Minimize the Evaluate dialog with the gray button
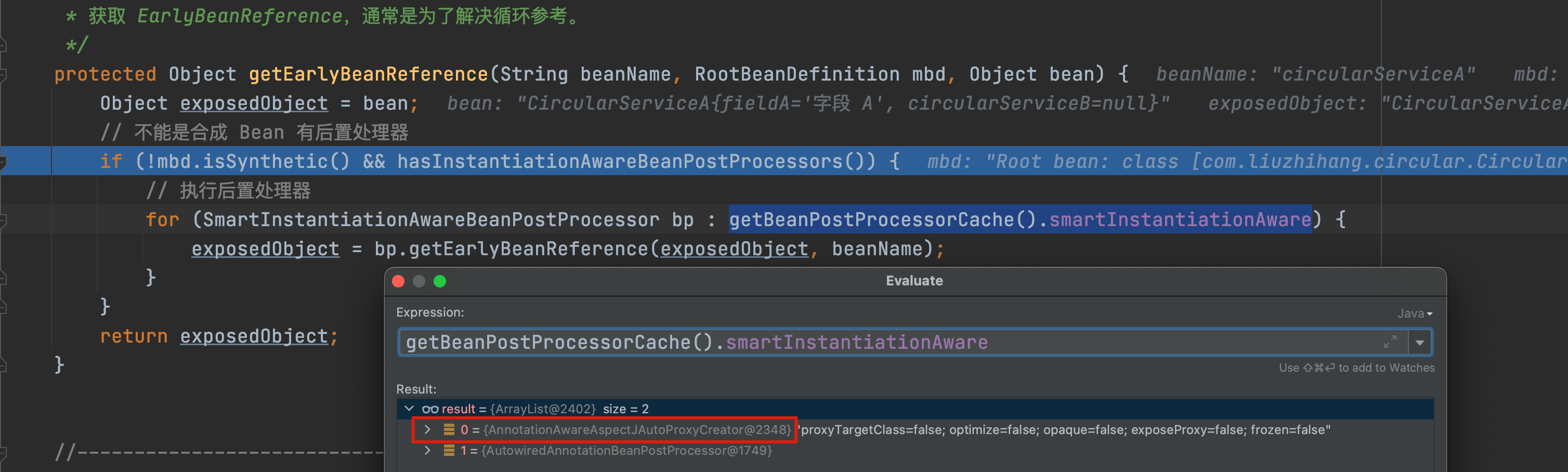 (x=419, y=281)
